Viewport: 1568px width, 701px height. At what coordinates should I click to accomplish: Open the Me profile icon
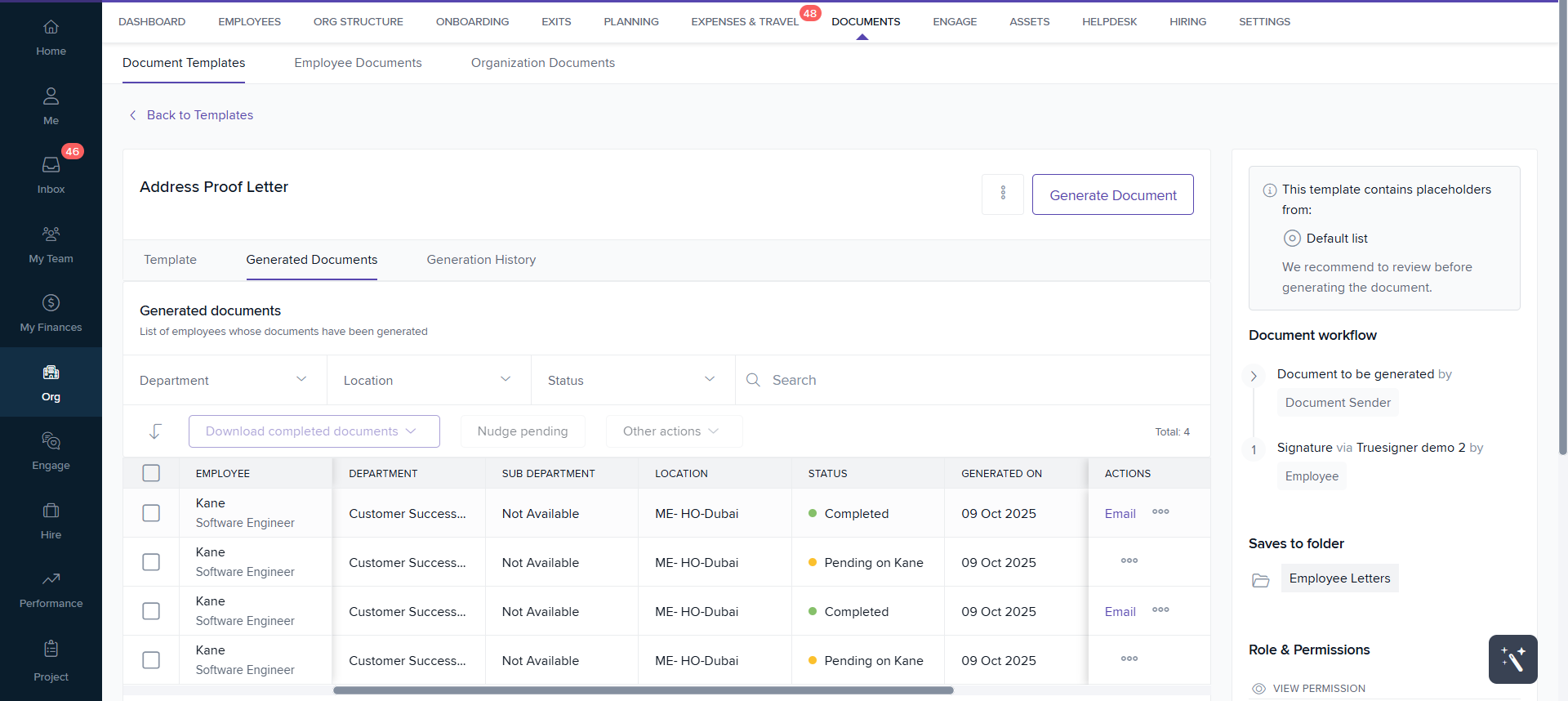click(51, 96)
